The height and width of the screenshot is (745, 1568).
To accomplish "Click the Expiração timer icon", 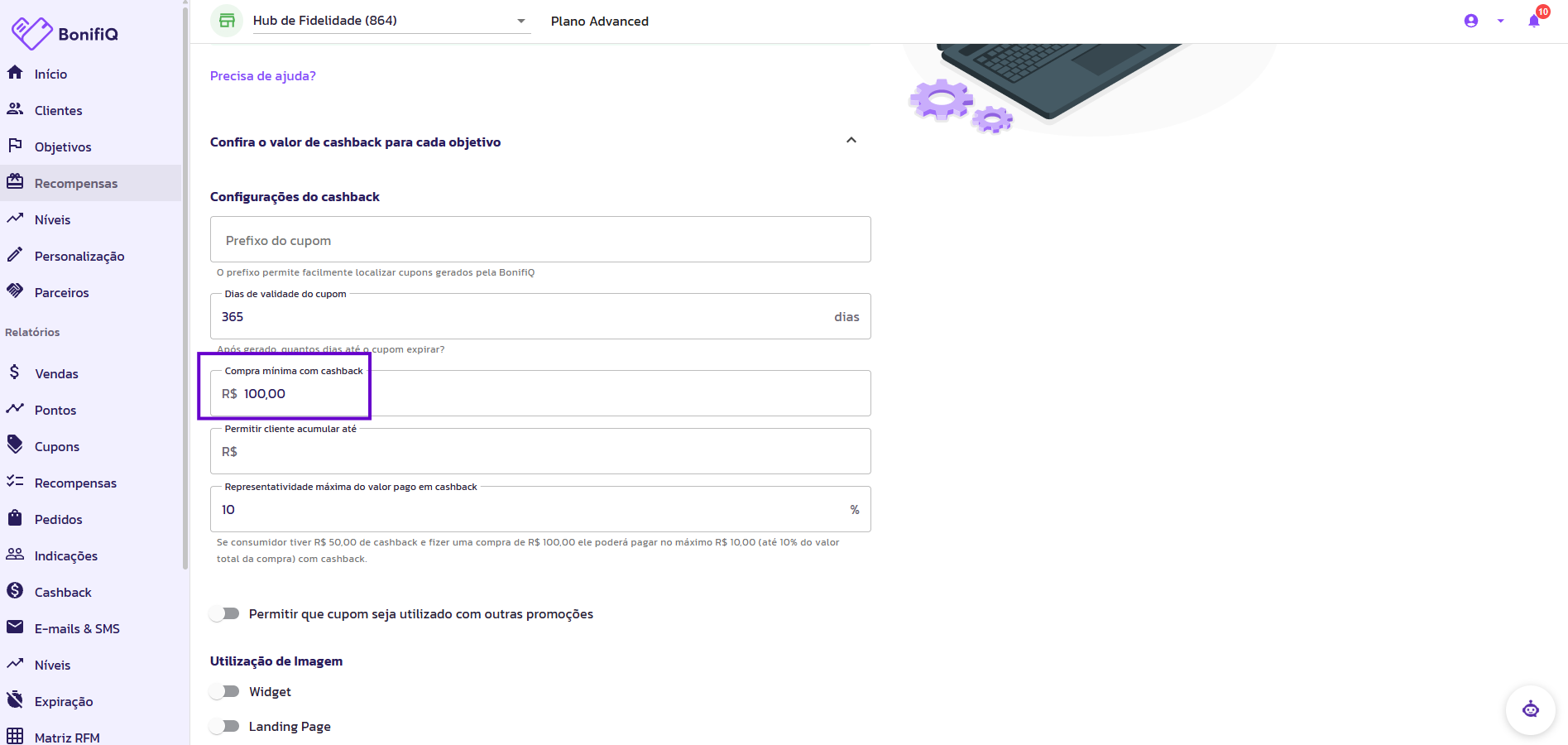I will coord(15,700).
